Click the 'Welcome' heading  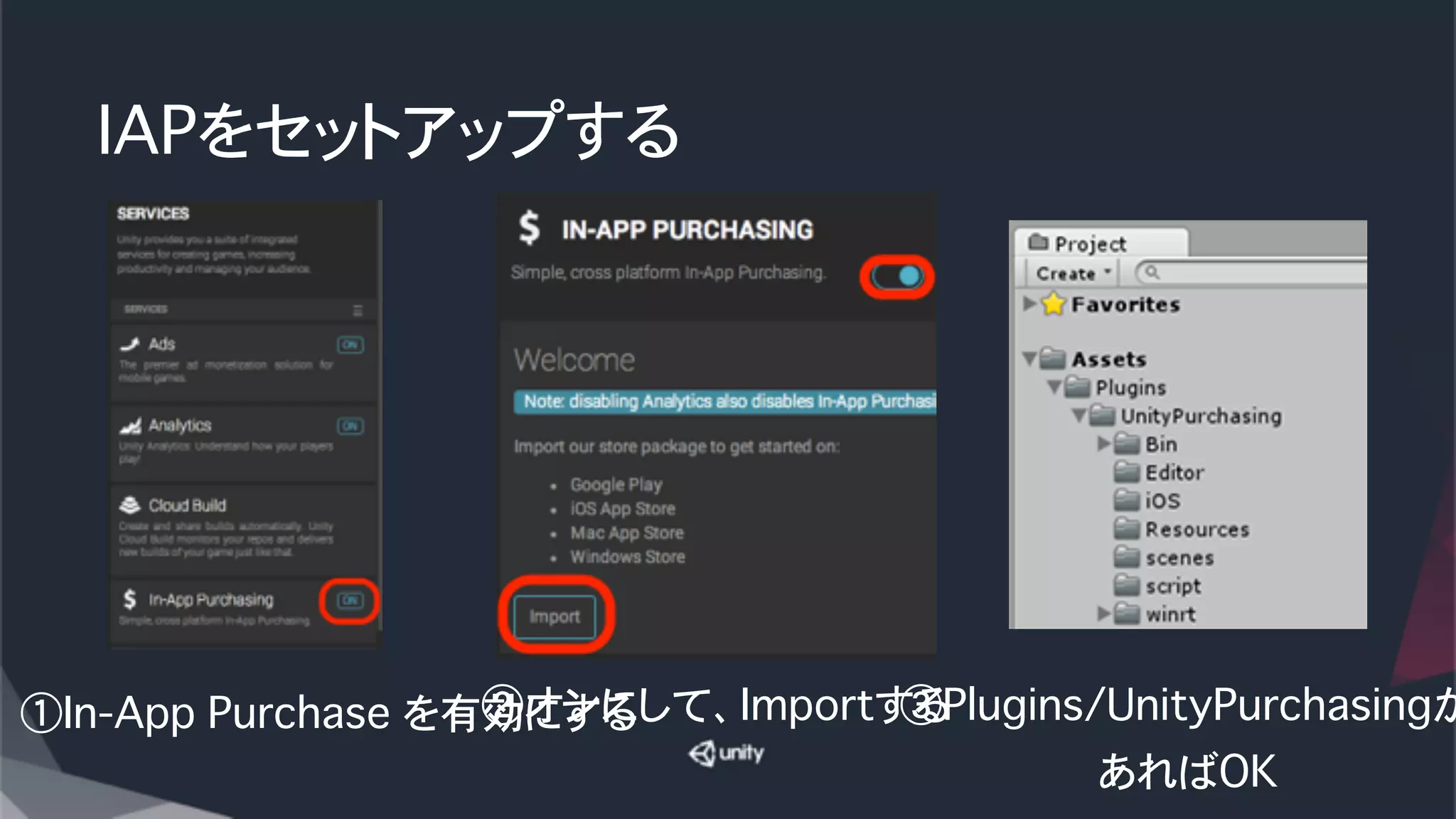pos(574,360)
